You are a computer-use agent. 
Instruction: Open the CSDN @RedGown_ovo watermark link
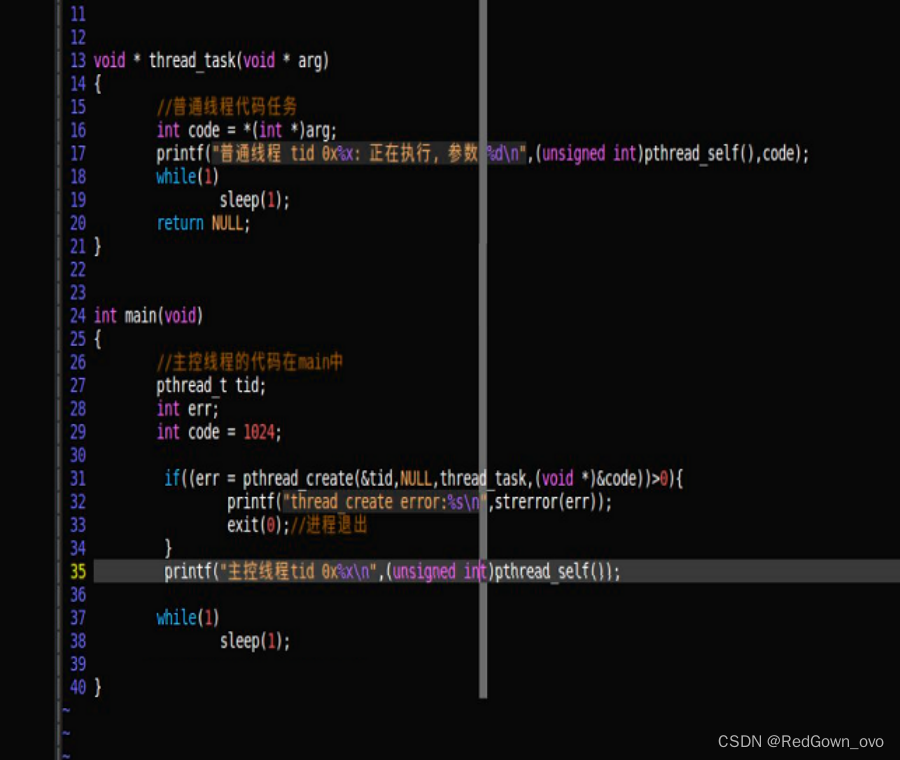pyautogui.click(x=800, y=742)
